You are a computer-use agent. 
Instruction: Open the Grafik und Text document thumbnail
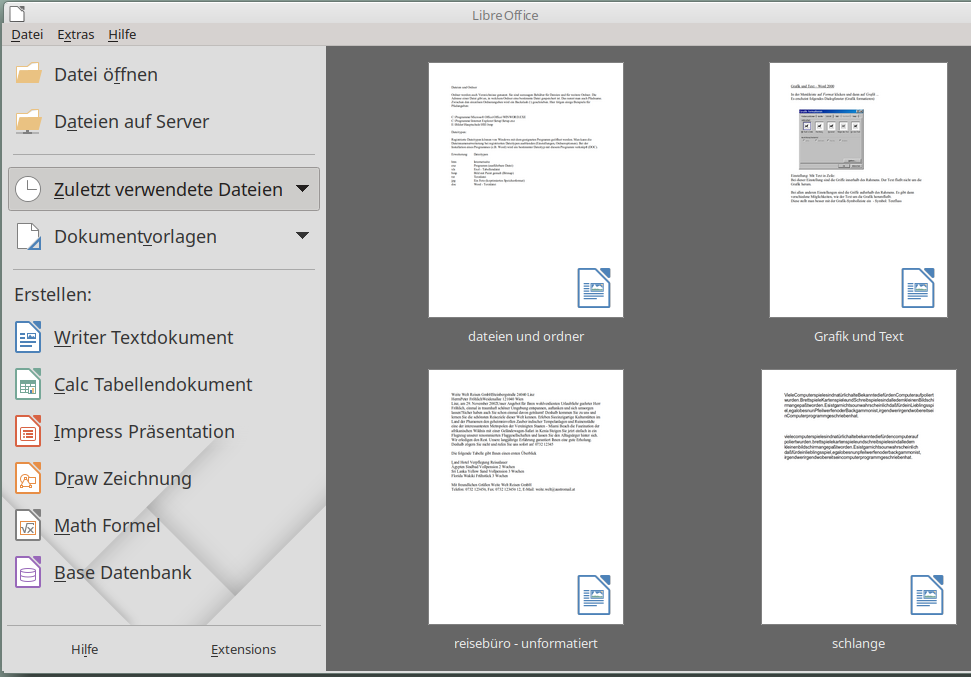tap(858, 190)
